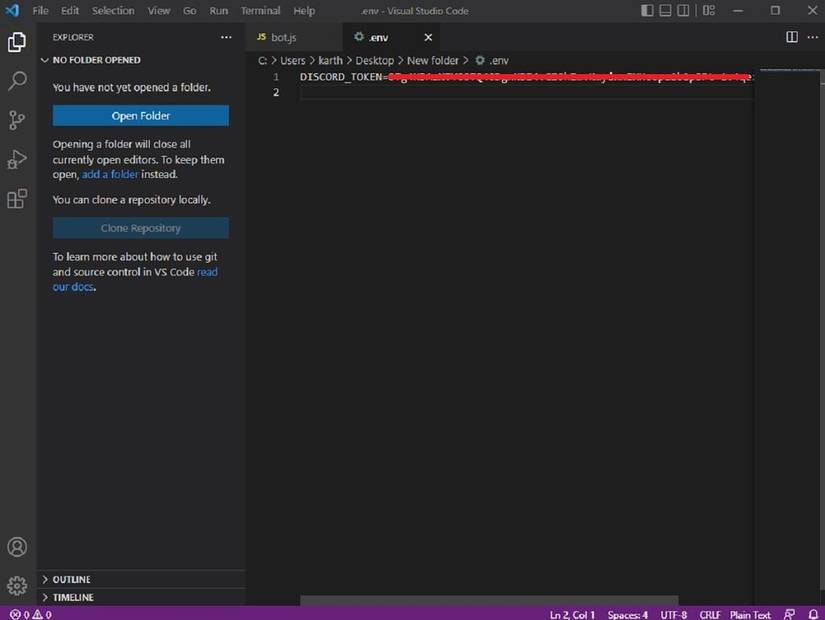Open the Extensions view

point(17,199)
